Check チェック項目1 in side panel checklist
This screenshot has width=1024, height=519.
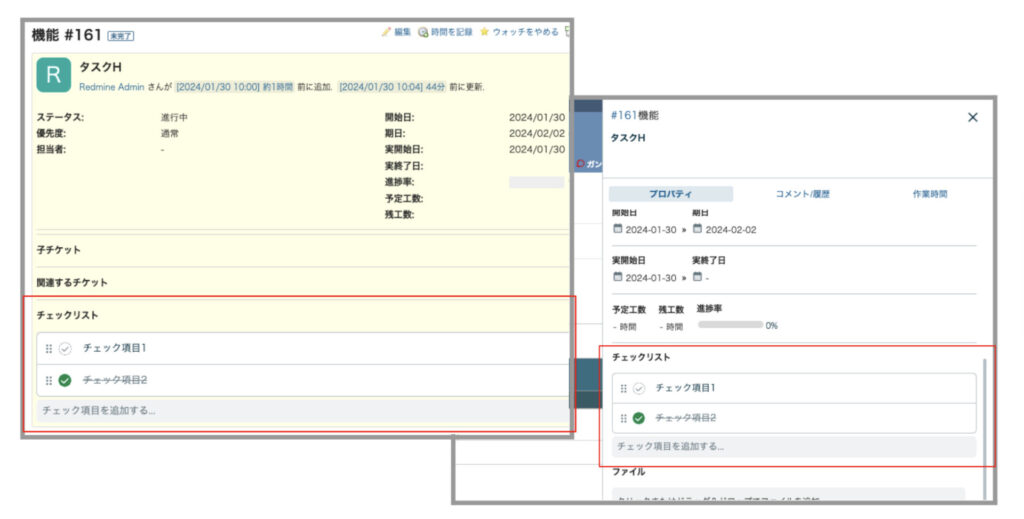(639, 388)
